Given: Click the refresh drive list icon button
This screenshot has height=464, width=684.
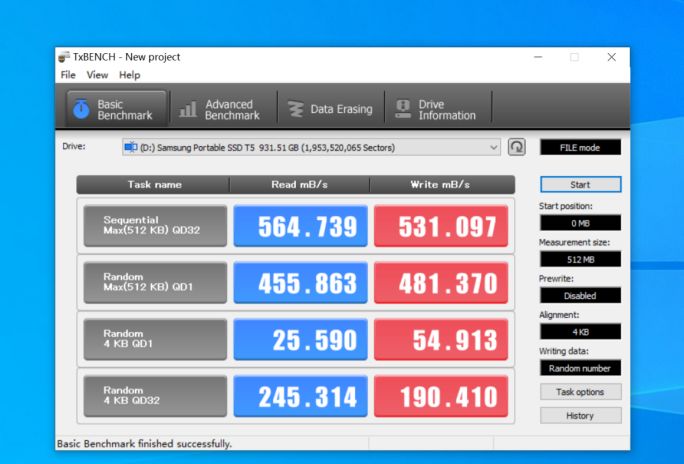Looking at the screenshot, I should tap(516, 147).
